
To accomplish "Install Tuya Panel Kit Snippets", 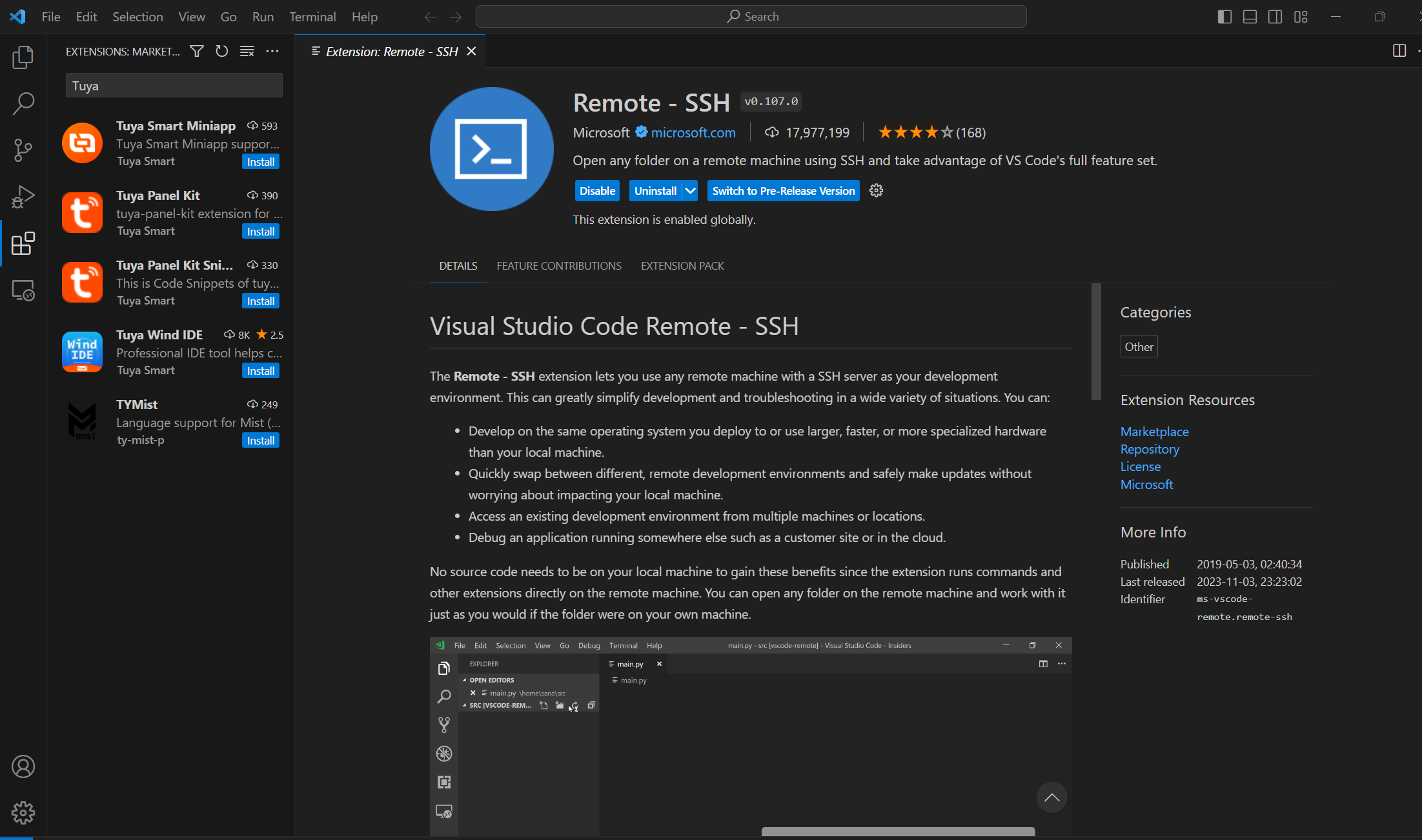I will 261,301.
